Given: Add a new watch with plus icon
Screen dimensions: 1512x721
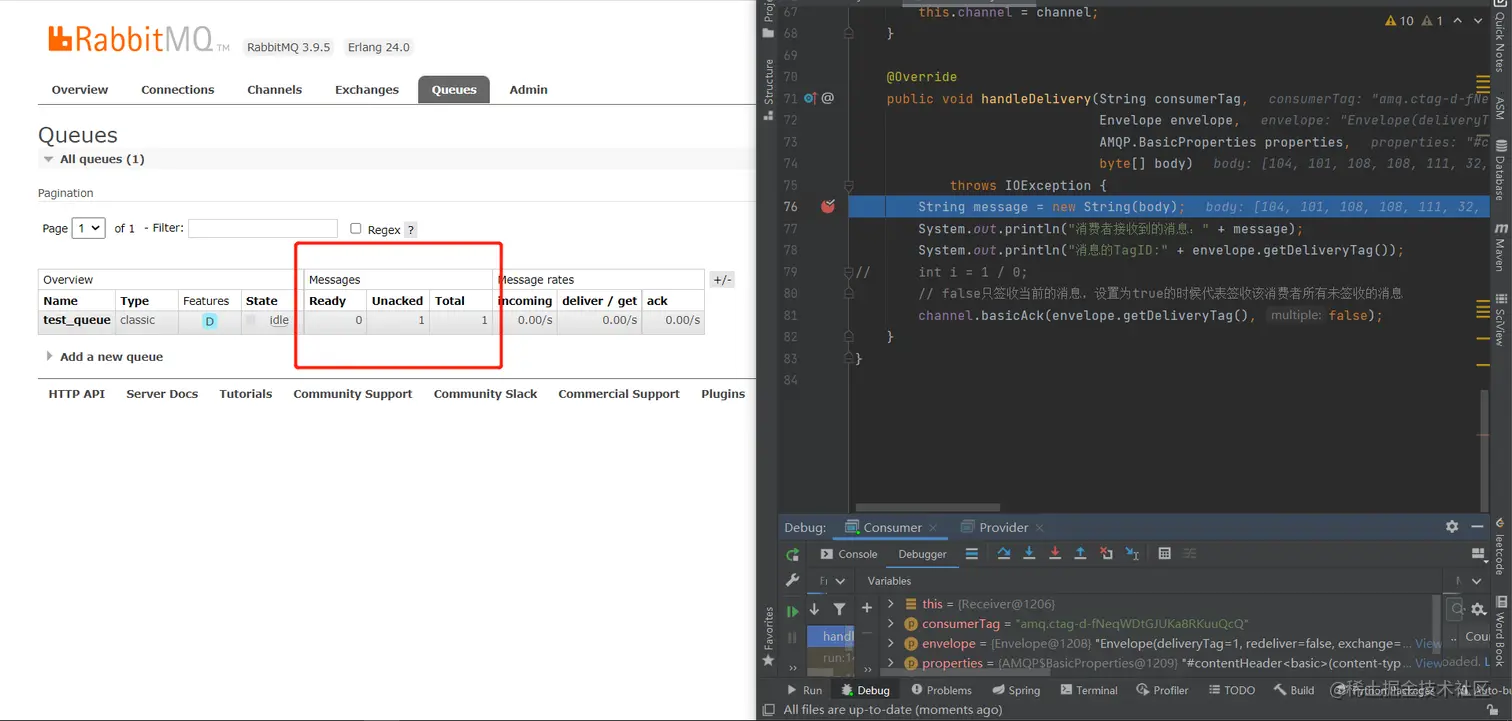Looking at the screenshot, I should (867, 608).
